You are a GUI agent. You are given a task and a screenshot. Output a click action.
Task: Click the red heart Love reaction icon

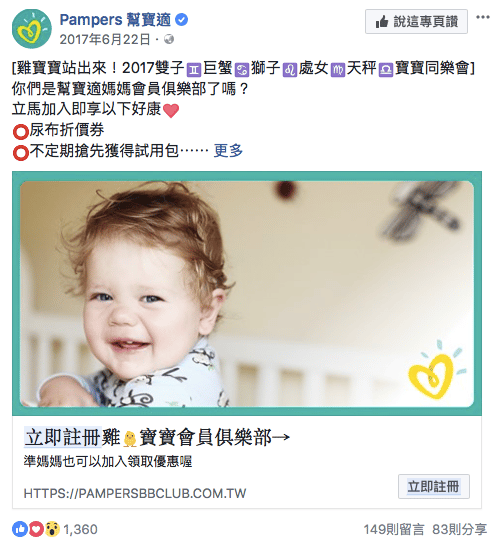(36, 529)
